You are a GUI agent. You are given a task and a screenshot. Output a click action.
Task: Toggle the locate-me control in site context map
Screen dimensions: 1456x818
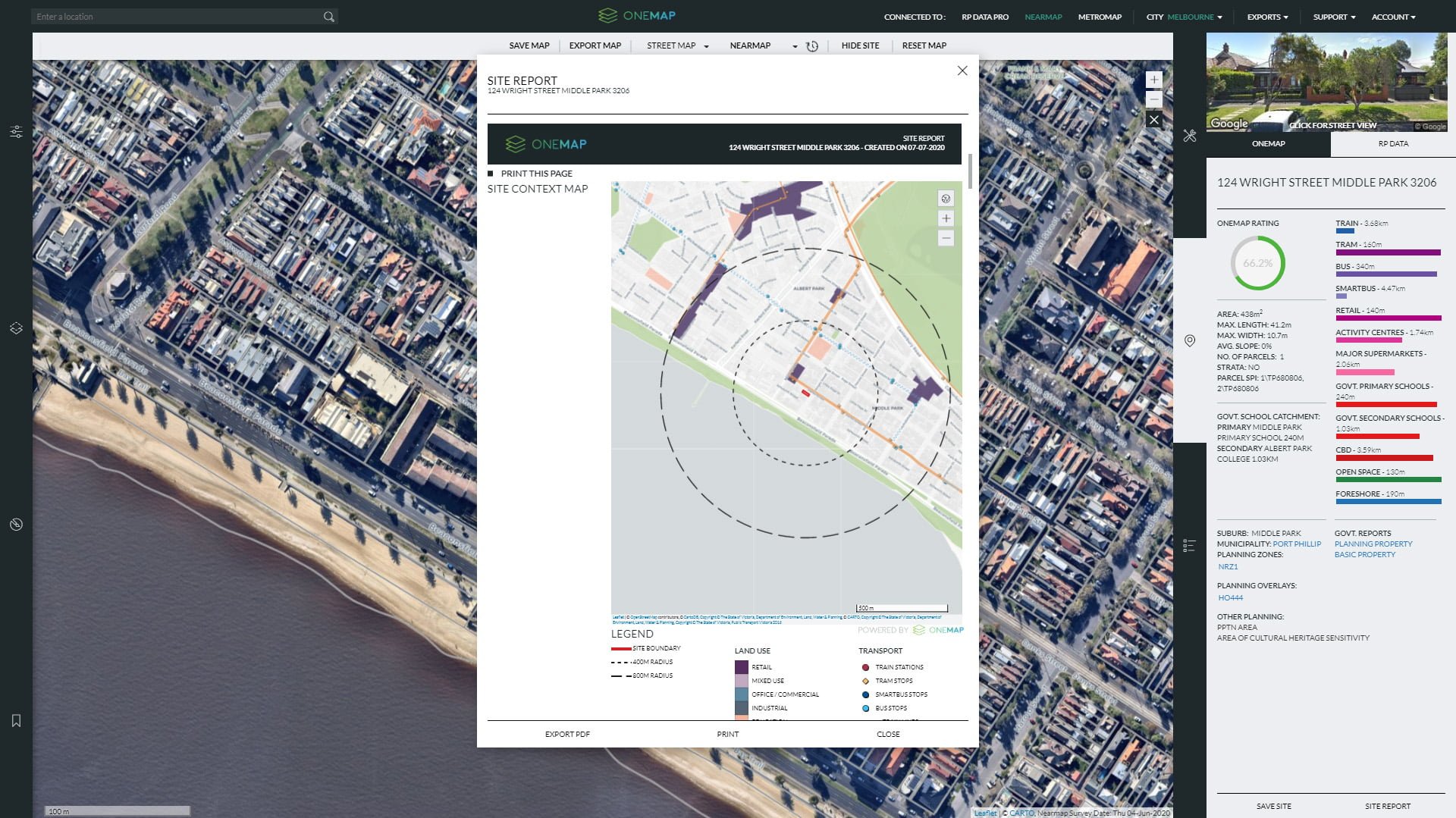point(945,198)
